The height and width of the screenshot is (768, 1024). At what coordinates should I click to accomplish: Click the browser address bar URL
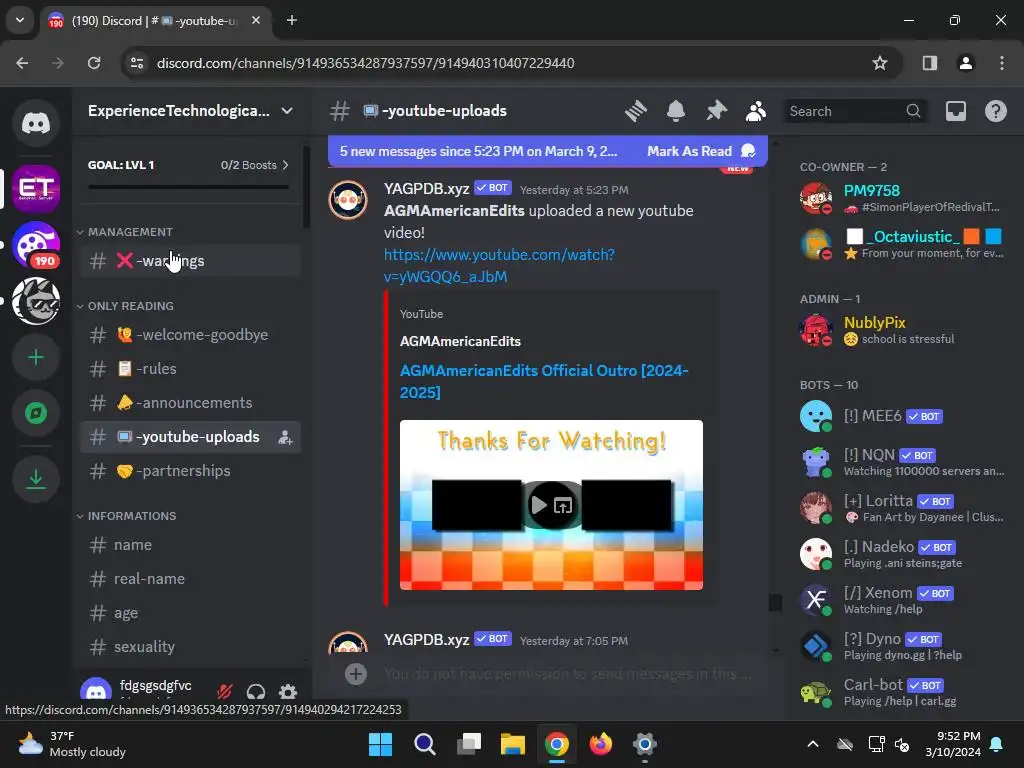[x=366, y=63]
